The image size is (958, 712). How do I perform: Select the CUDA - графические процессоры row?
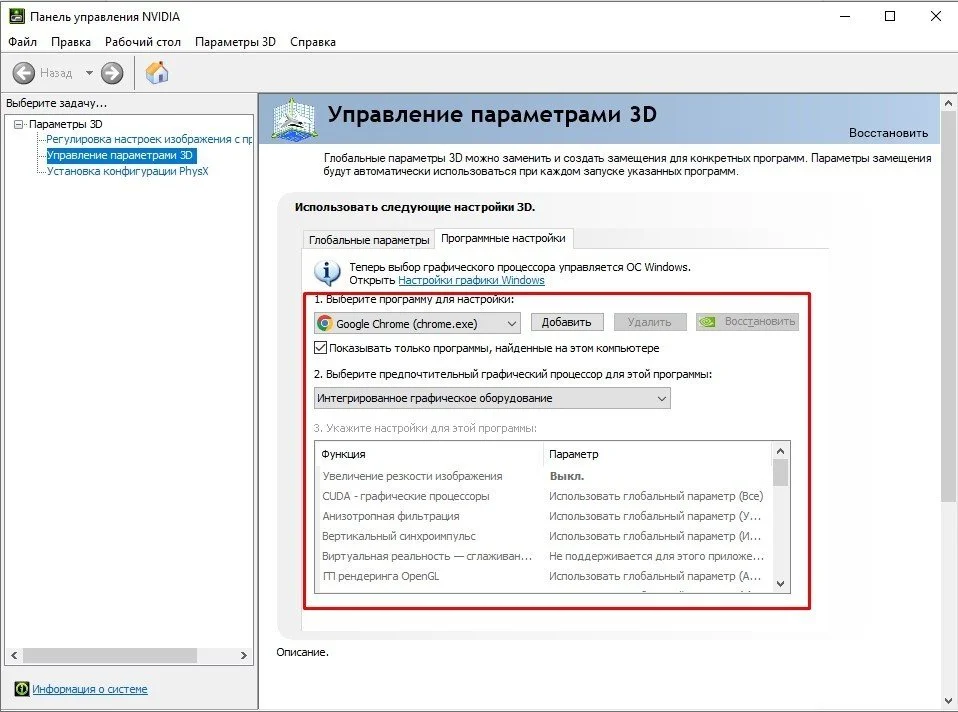(543, 496)
